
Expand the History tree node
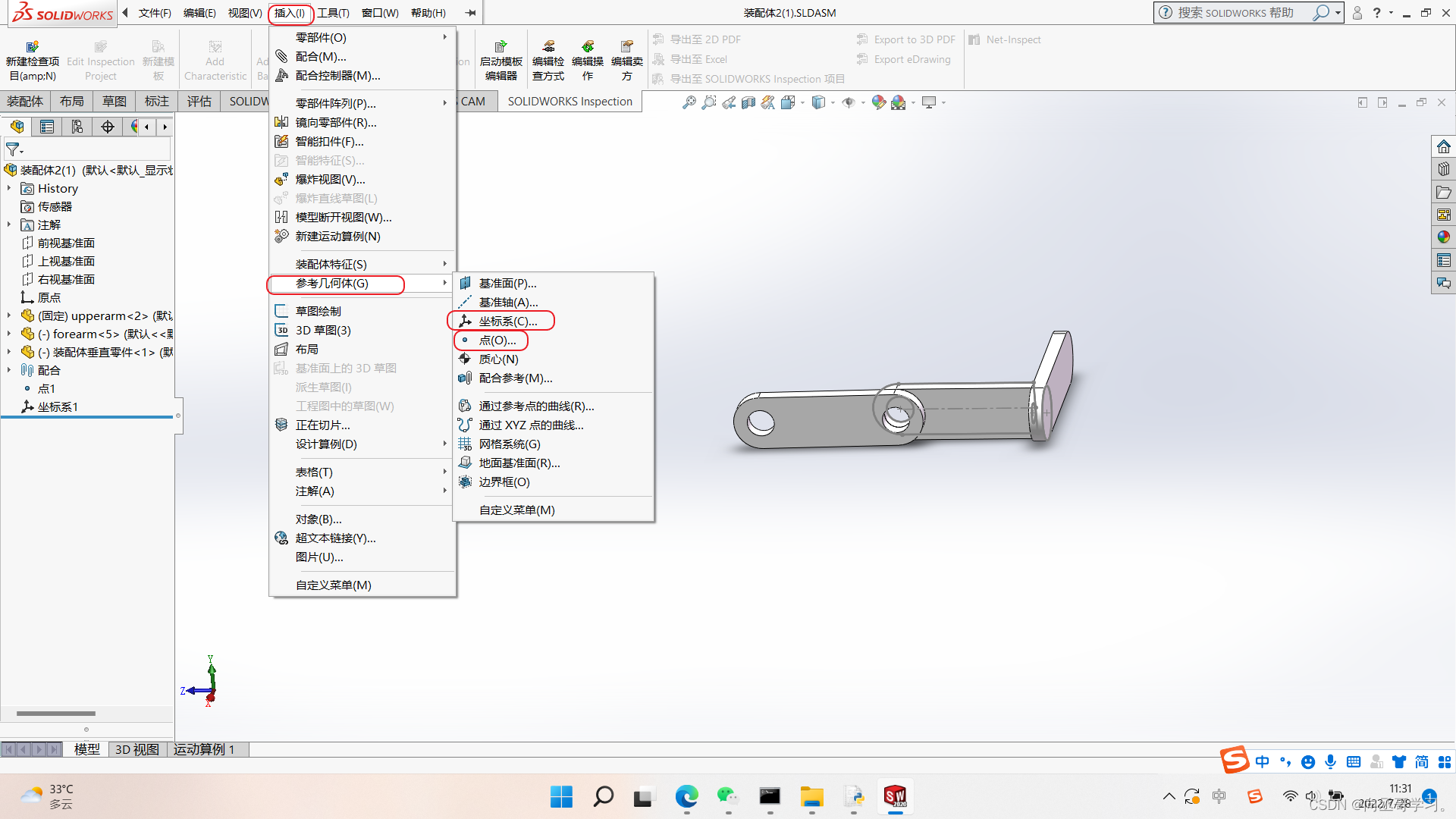click(9, 188)
